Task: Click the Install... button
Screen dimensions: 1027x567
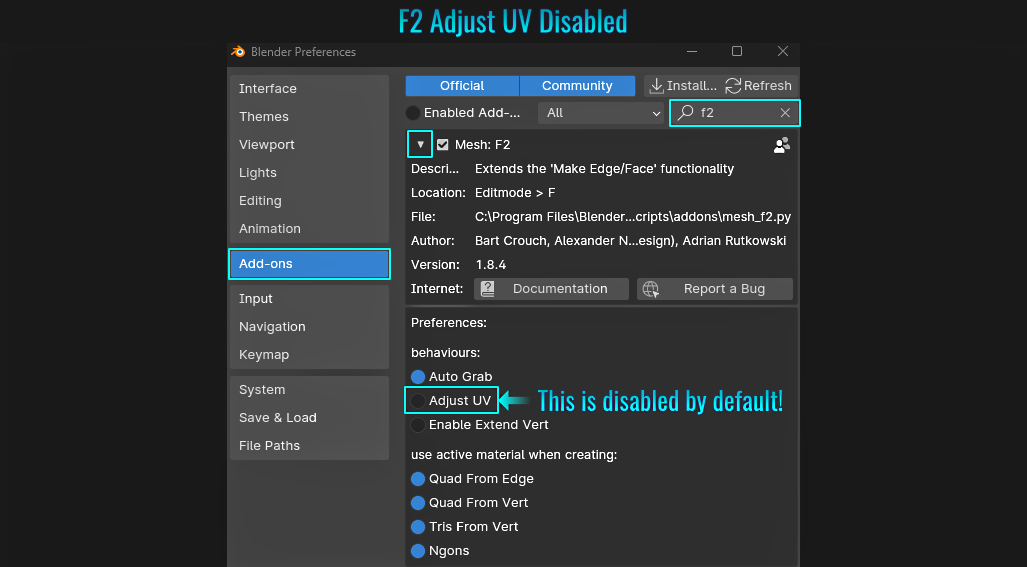Action: 682,86
